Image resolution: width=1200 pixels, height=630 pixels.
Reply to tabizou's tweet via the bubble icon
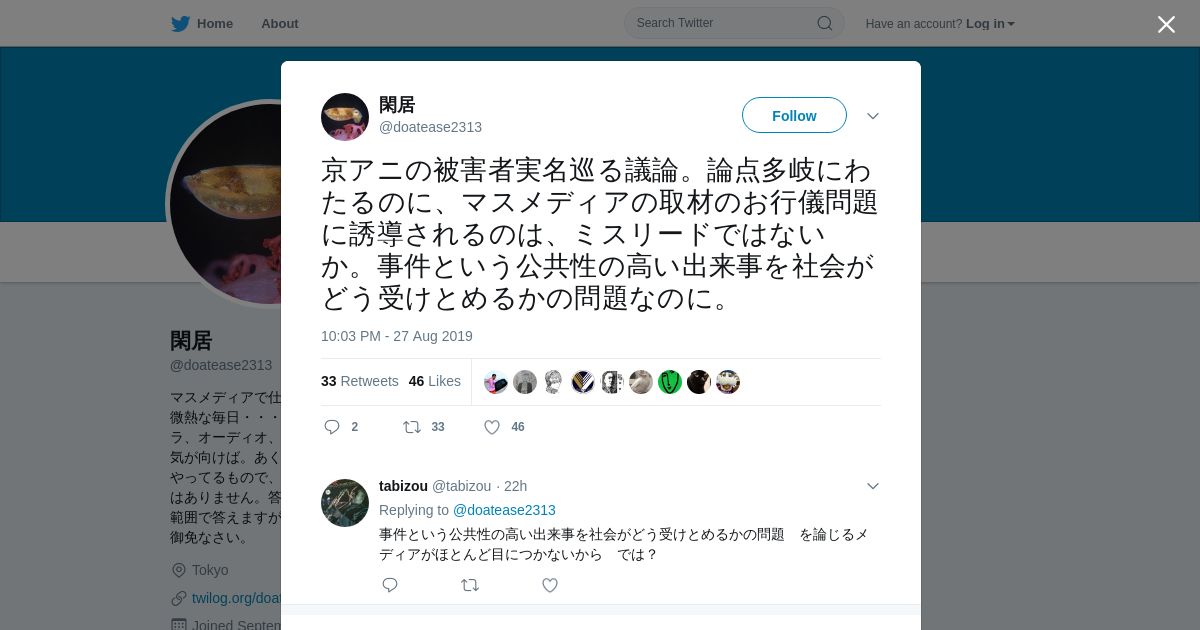coord(390,585)
